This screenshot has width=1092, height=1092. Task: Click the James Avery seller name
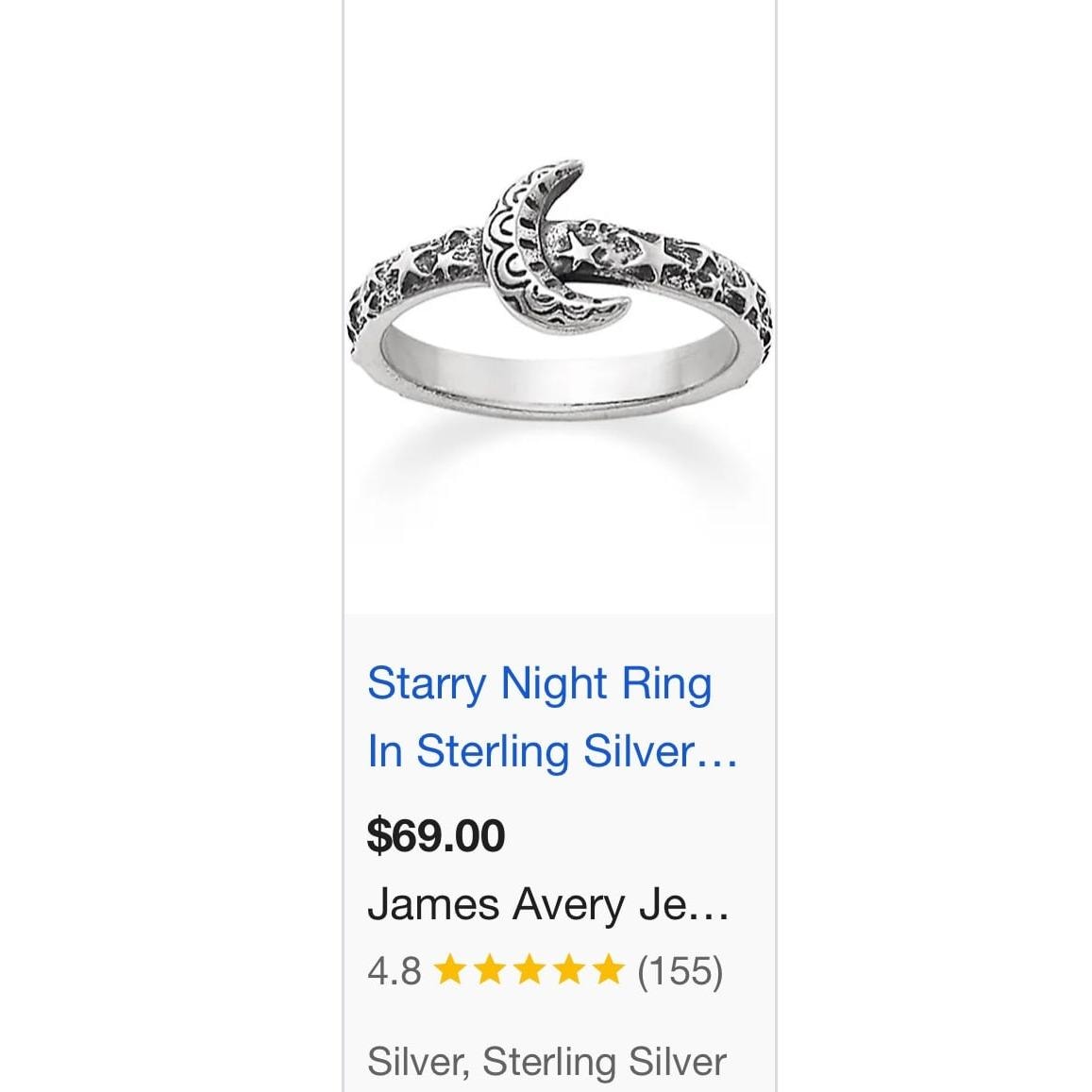point(547,904)
